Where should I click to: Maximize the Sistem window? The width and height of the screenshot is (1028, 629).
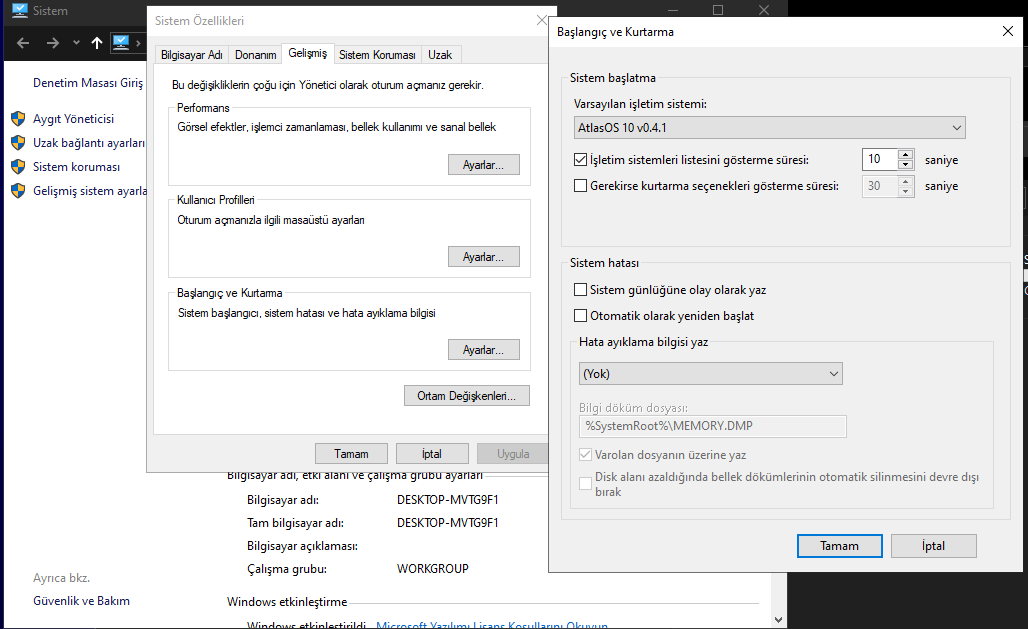point(718,10)
